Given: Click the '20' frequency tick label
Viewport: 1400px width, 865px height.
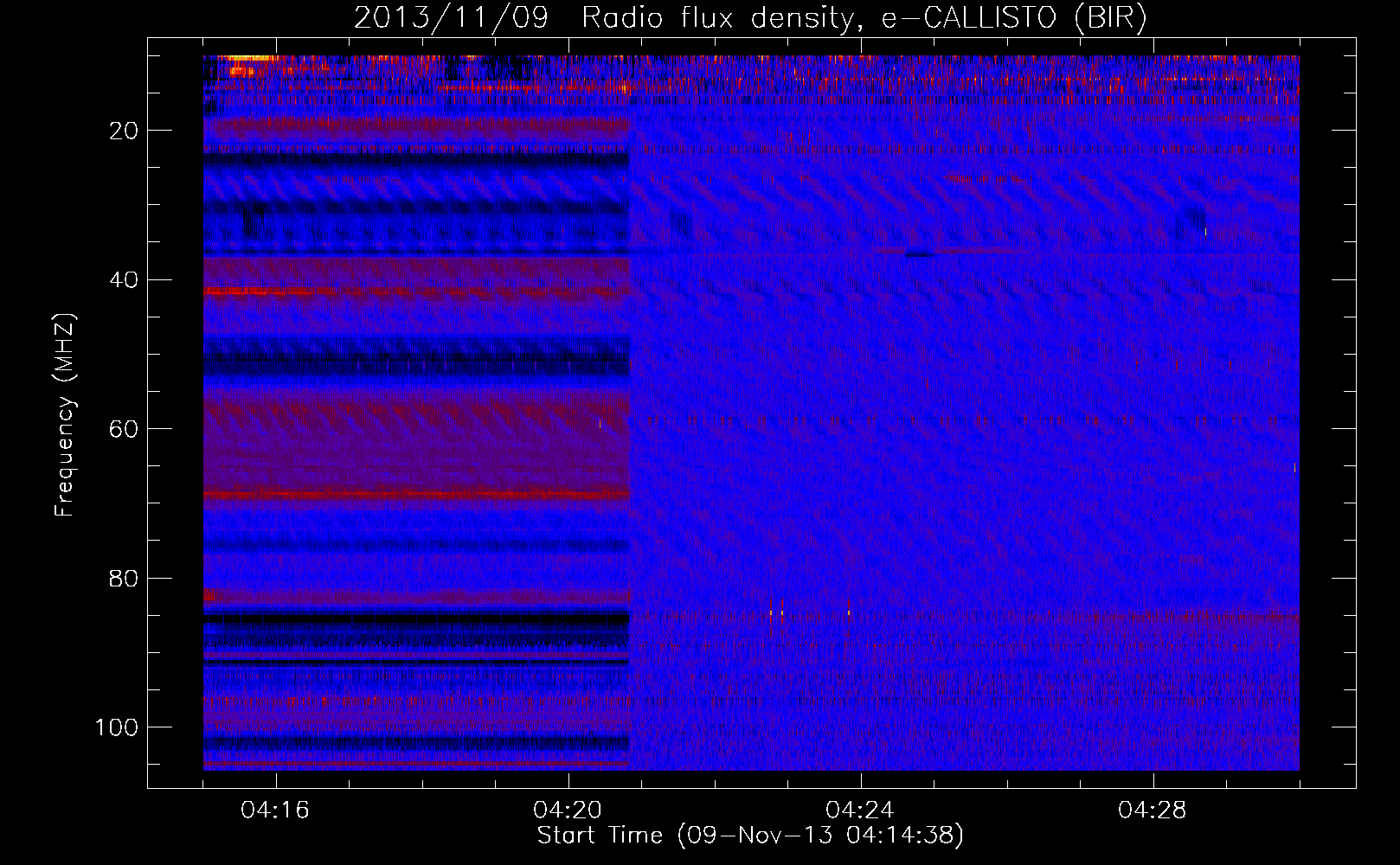Looking at the screenshot, I should click(x=124, y=131).
